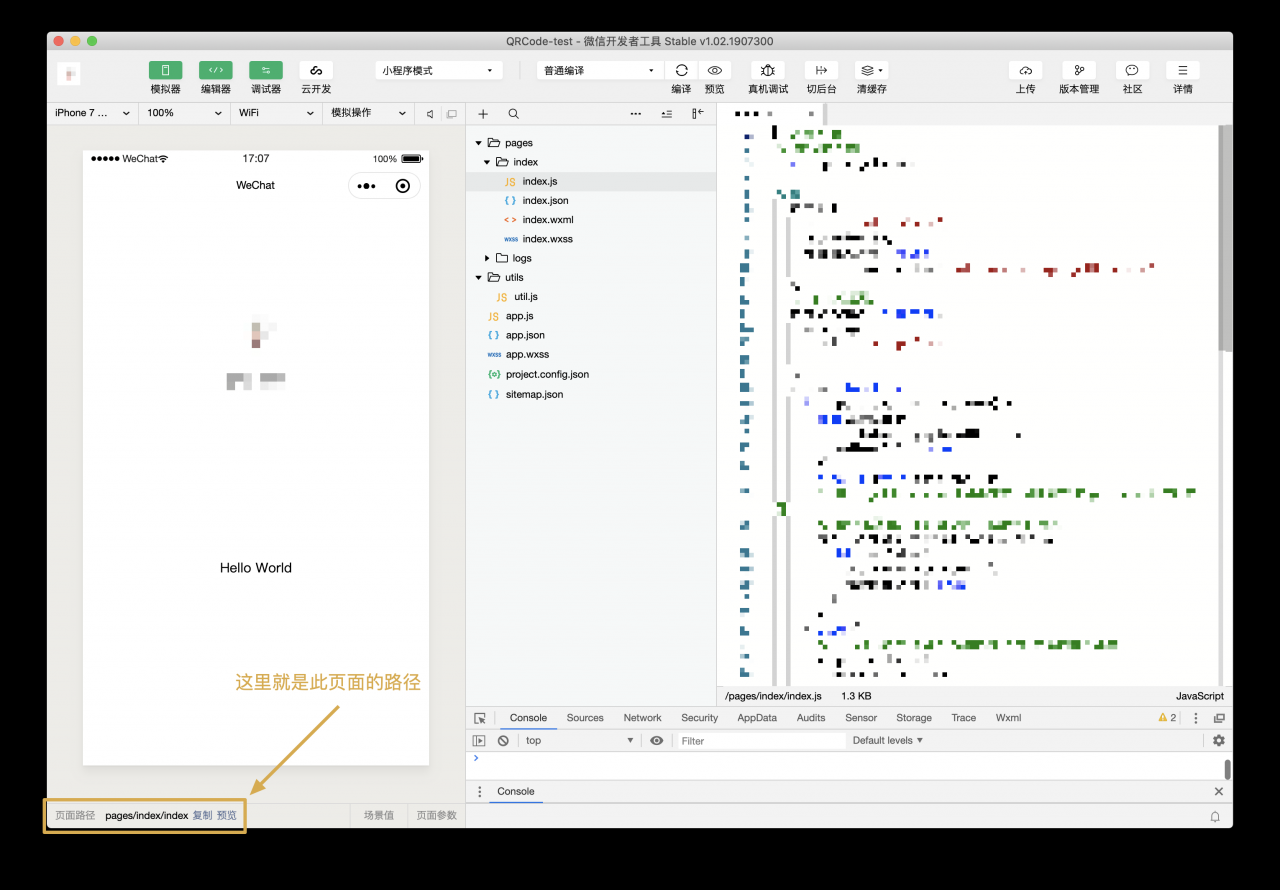Hide the file tree panel icon
Screen dimensions: 1280x890
click(x=698, y=114)
